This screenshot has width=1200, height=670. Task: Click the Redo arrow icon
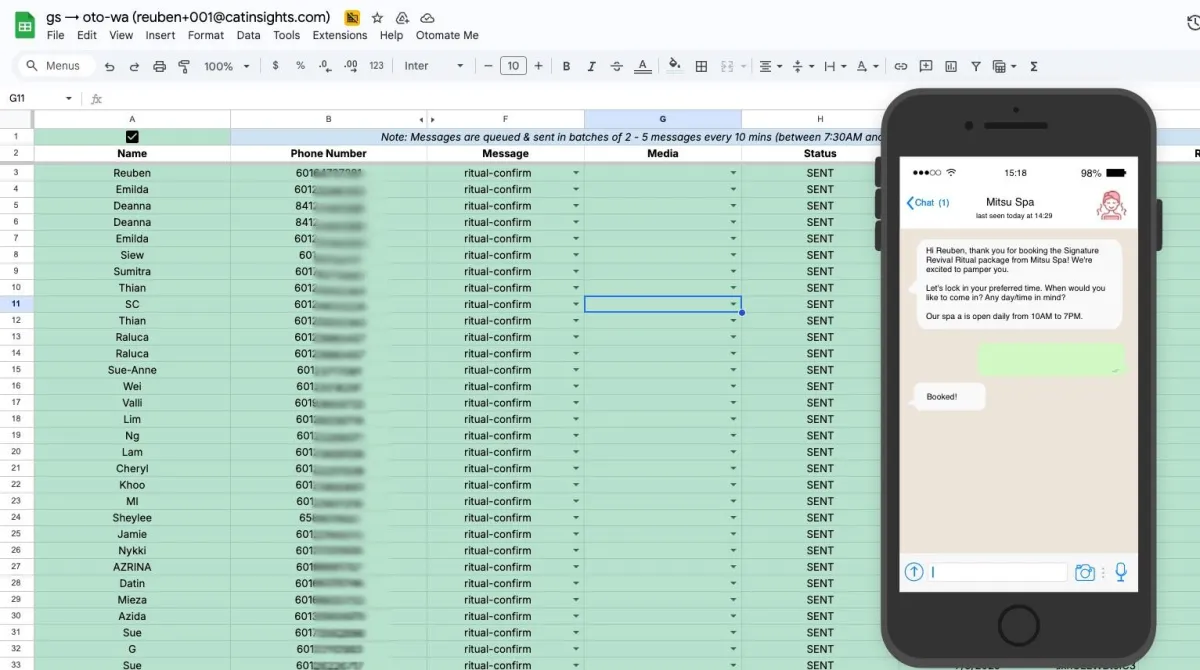point(135,66)
